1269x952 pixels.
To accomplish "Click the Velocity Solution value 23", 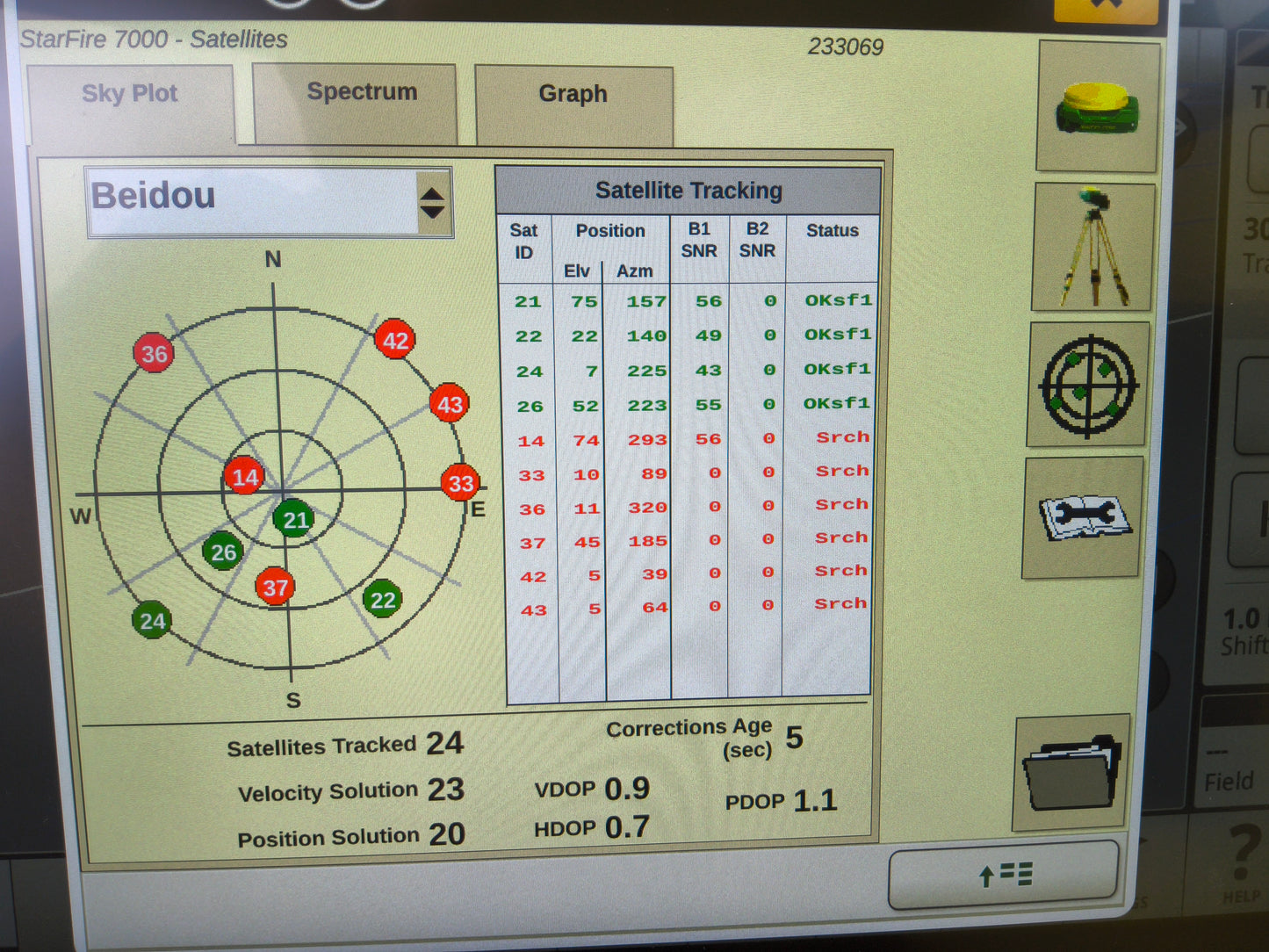I will [x=446, y=790].
